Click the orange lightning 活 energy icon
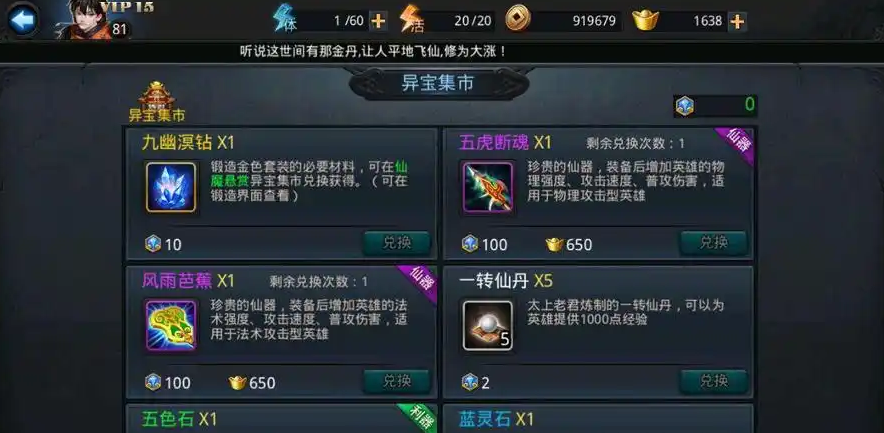This screenshot has width=884, height=433. coord(412,20)
